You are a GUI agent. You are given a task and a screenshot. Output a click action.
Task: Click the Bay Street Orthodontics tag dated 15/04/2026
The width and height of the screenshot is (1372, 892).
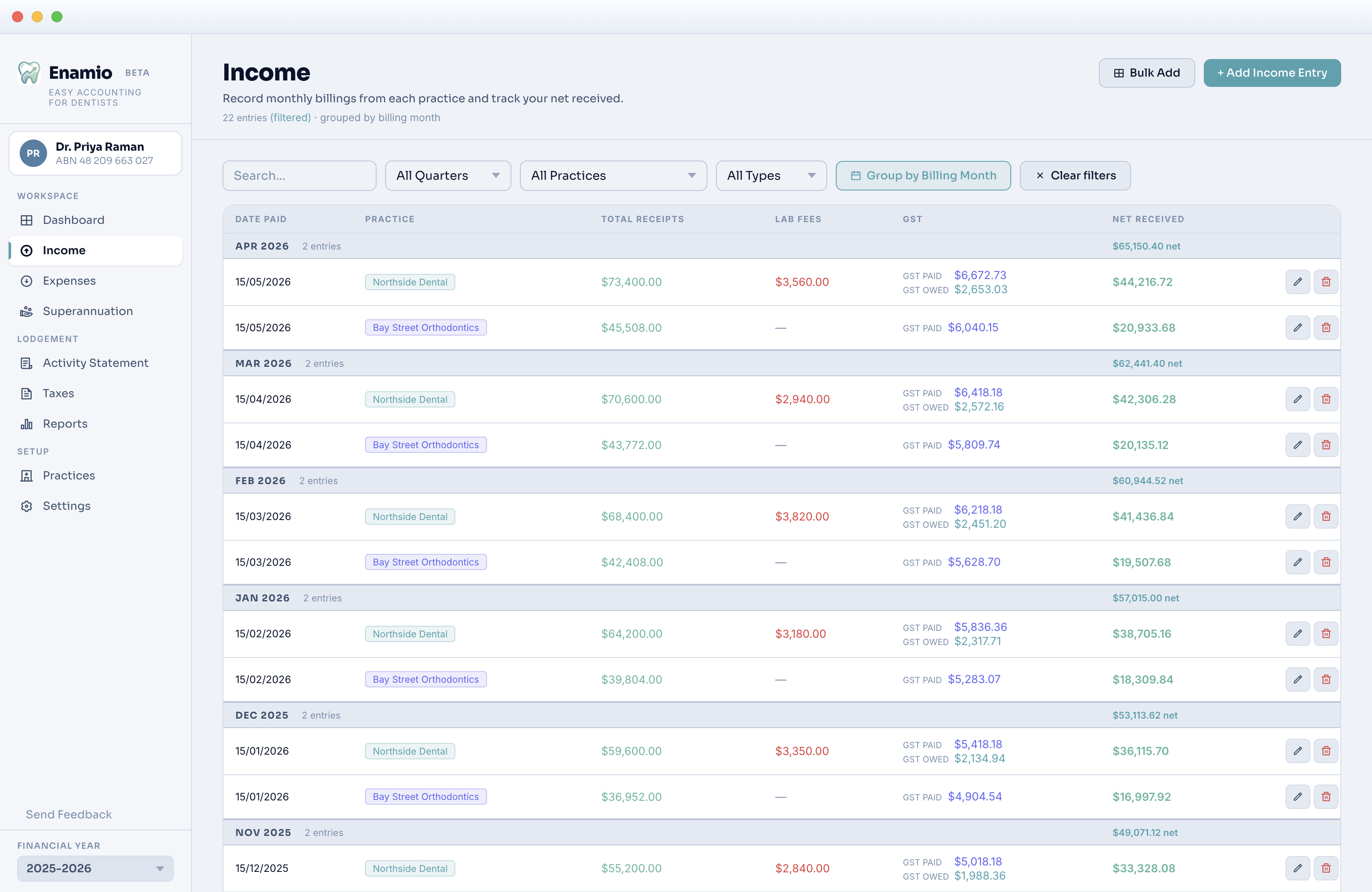pos(425,445)
